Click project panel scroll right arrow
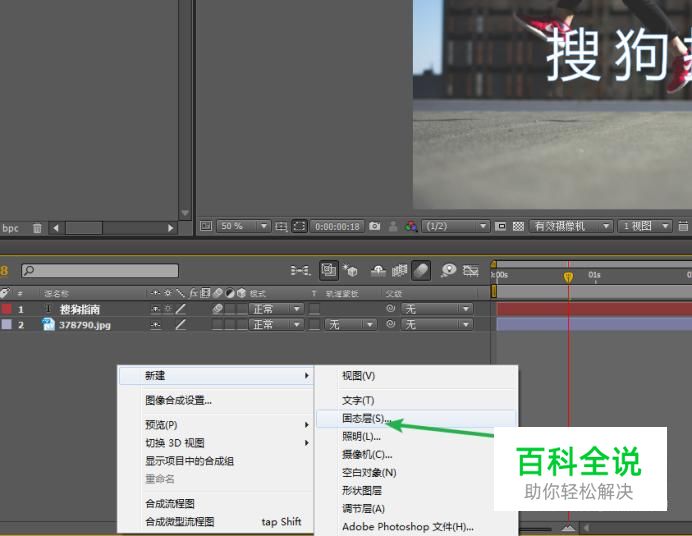 (170, 228)
